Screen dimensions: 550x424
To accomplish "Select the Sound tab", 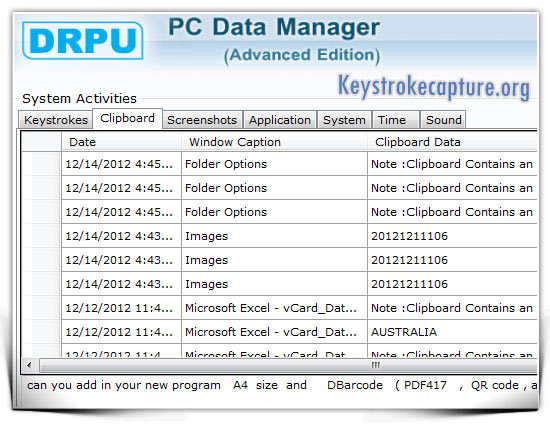I will (443, 120).
